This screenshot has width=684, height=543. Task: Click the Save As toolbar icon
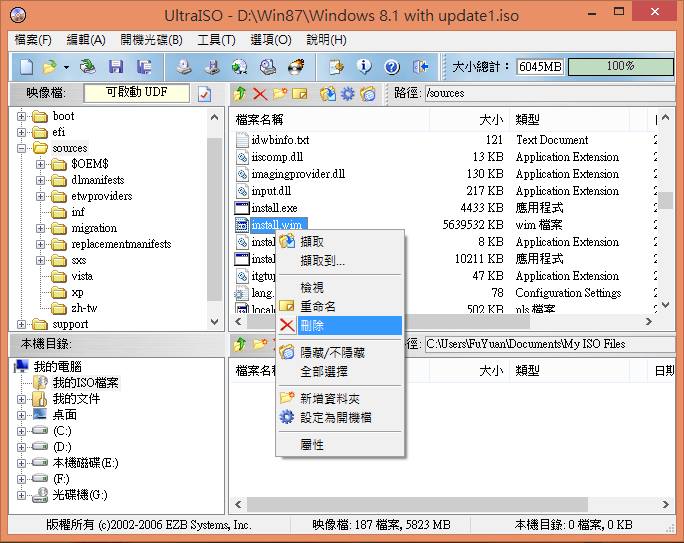pos(144,67)
